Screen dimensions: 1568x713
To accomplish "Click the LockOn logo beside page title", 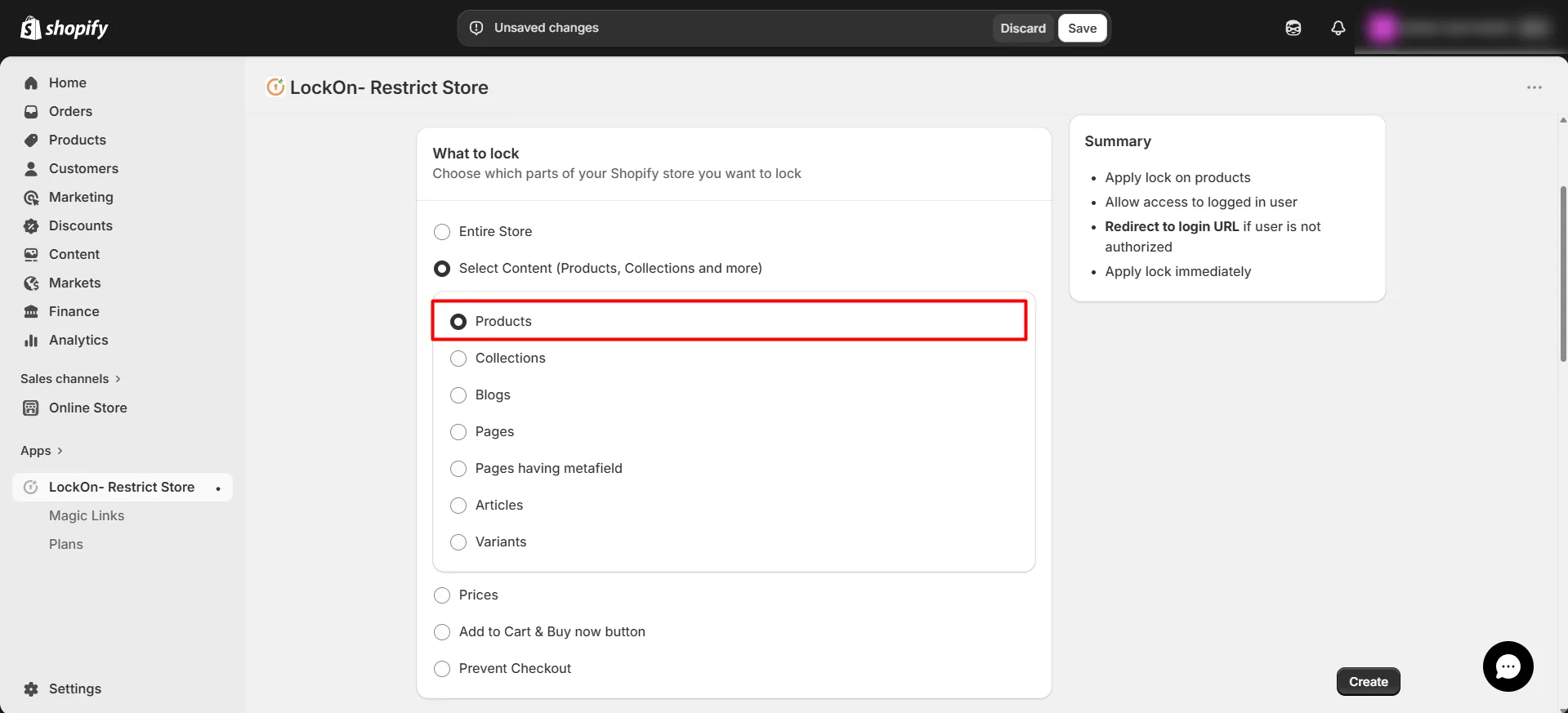I will tap(275, 87).
